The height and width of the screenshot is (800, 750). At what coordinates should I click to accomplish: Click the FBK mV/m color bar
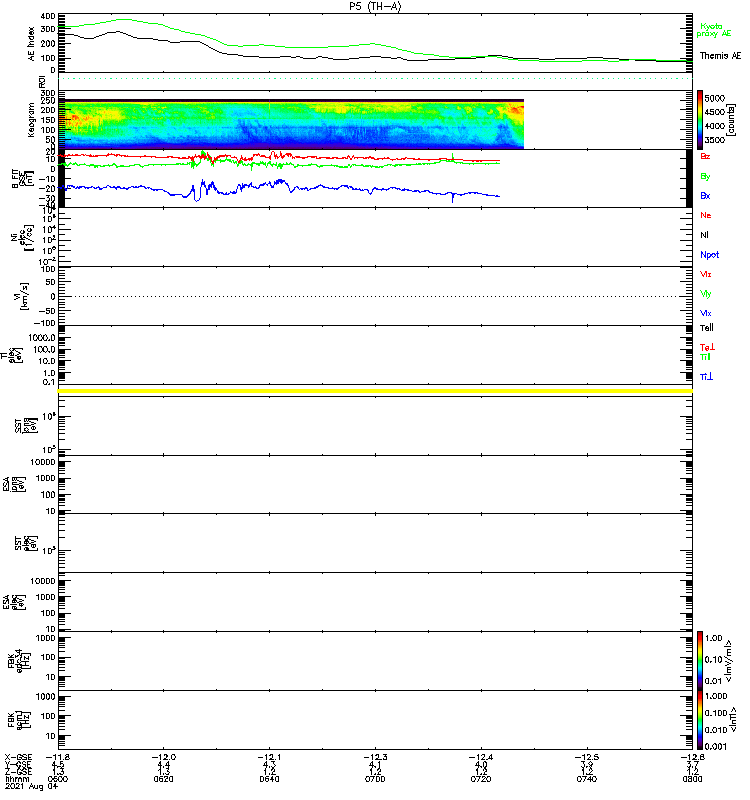click(x=700, y=660)
